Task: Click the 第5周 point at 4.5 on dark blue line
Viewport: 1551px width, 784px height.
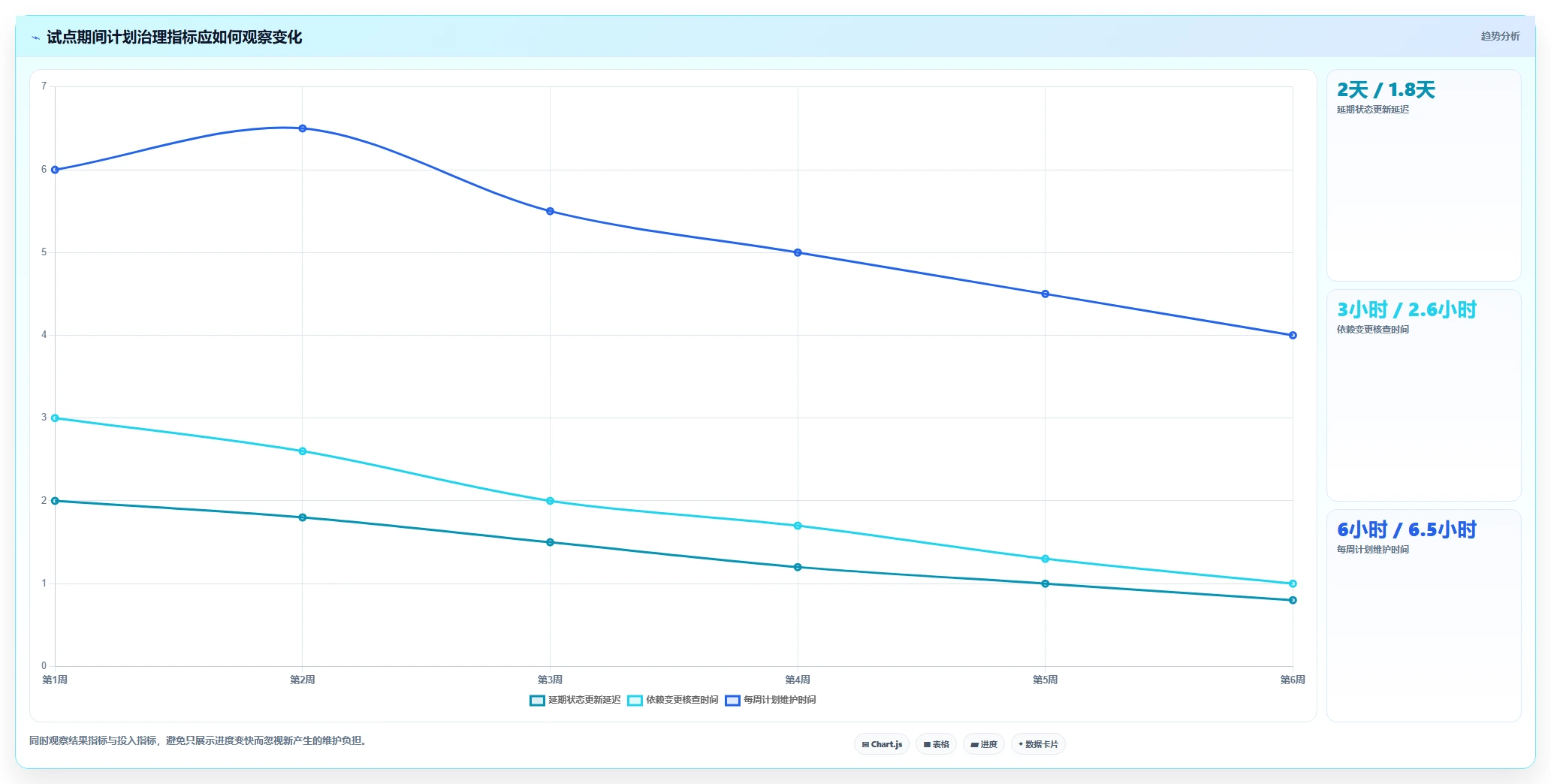Action: (1046, 294)
